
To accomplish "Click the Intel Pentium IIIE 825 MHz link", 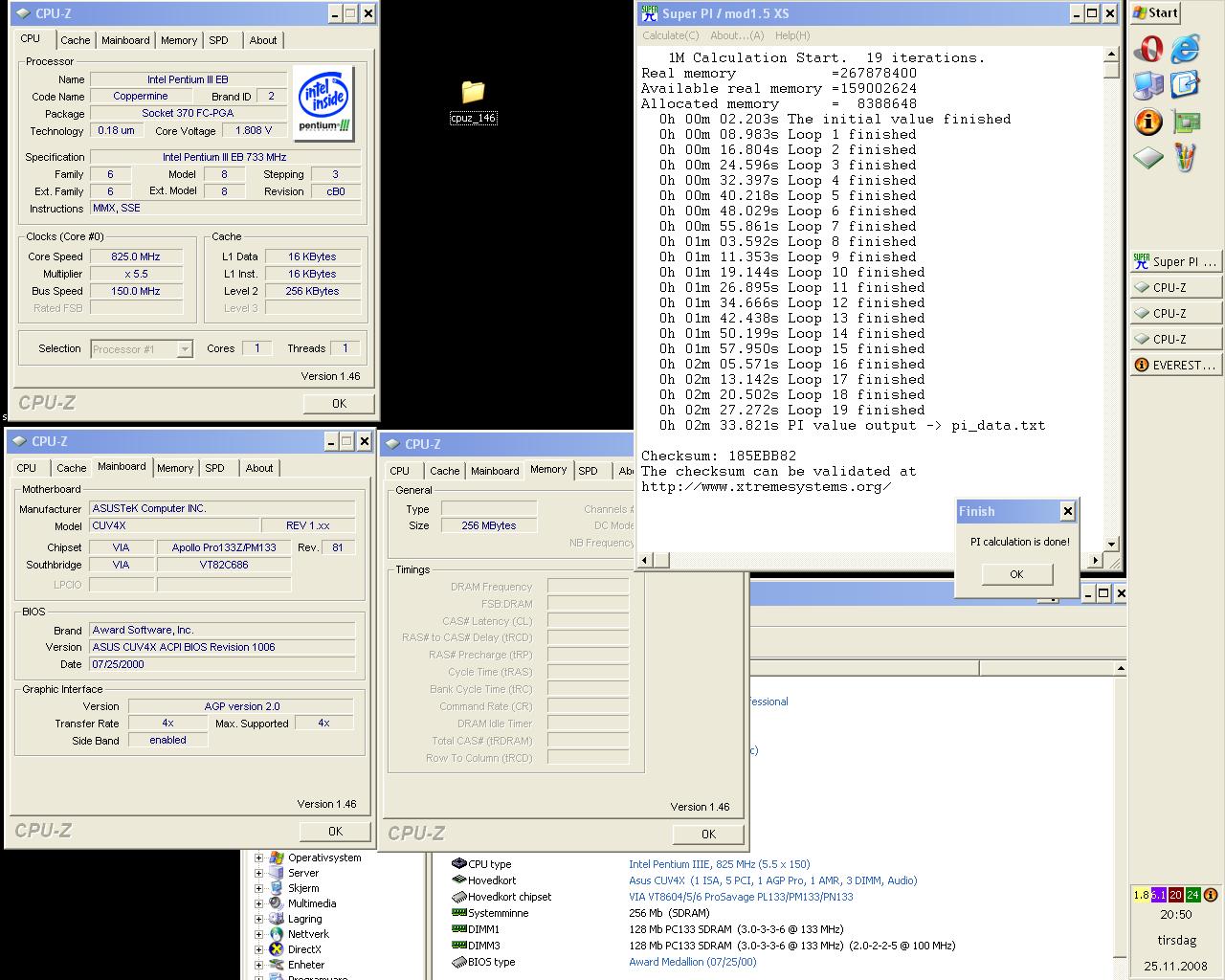I will (x=719, y=864).
